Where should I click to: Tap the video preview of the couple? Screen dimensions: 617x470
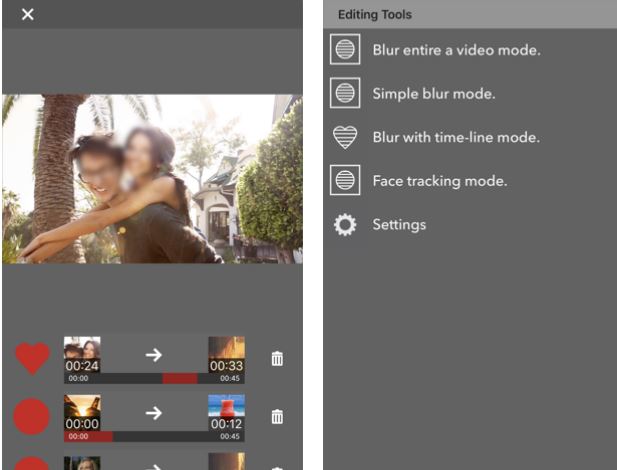tap(152, 179)
